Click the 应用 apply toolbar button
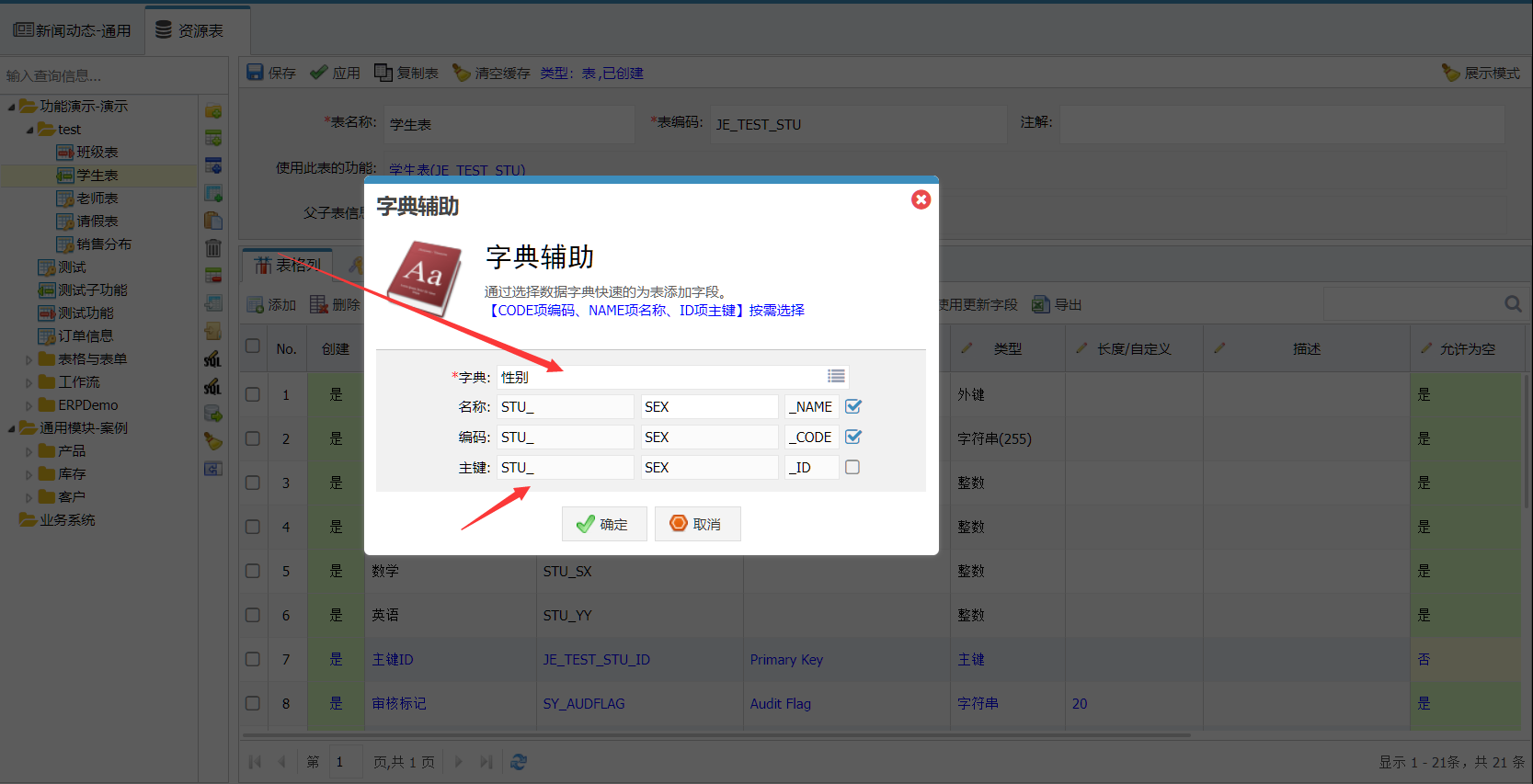 tap(336, 73)
